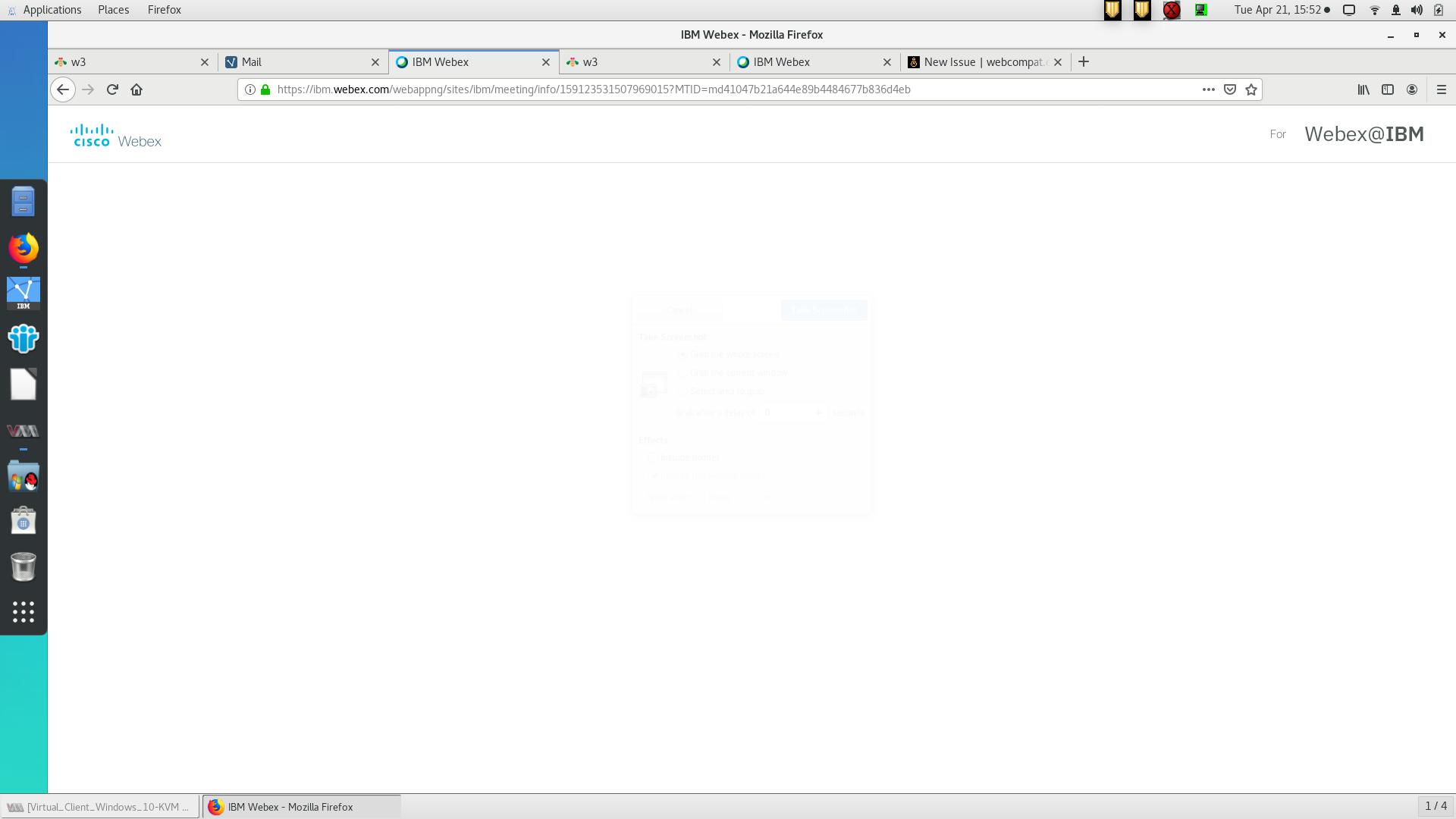Click the bookmark star icon in toolbar

tap(1251, 89)
